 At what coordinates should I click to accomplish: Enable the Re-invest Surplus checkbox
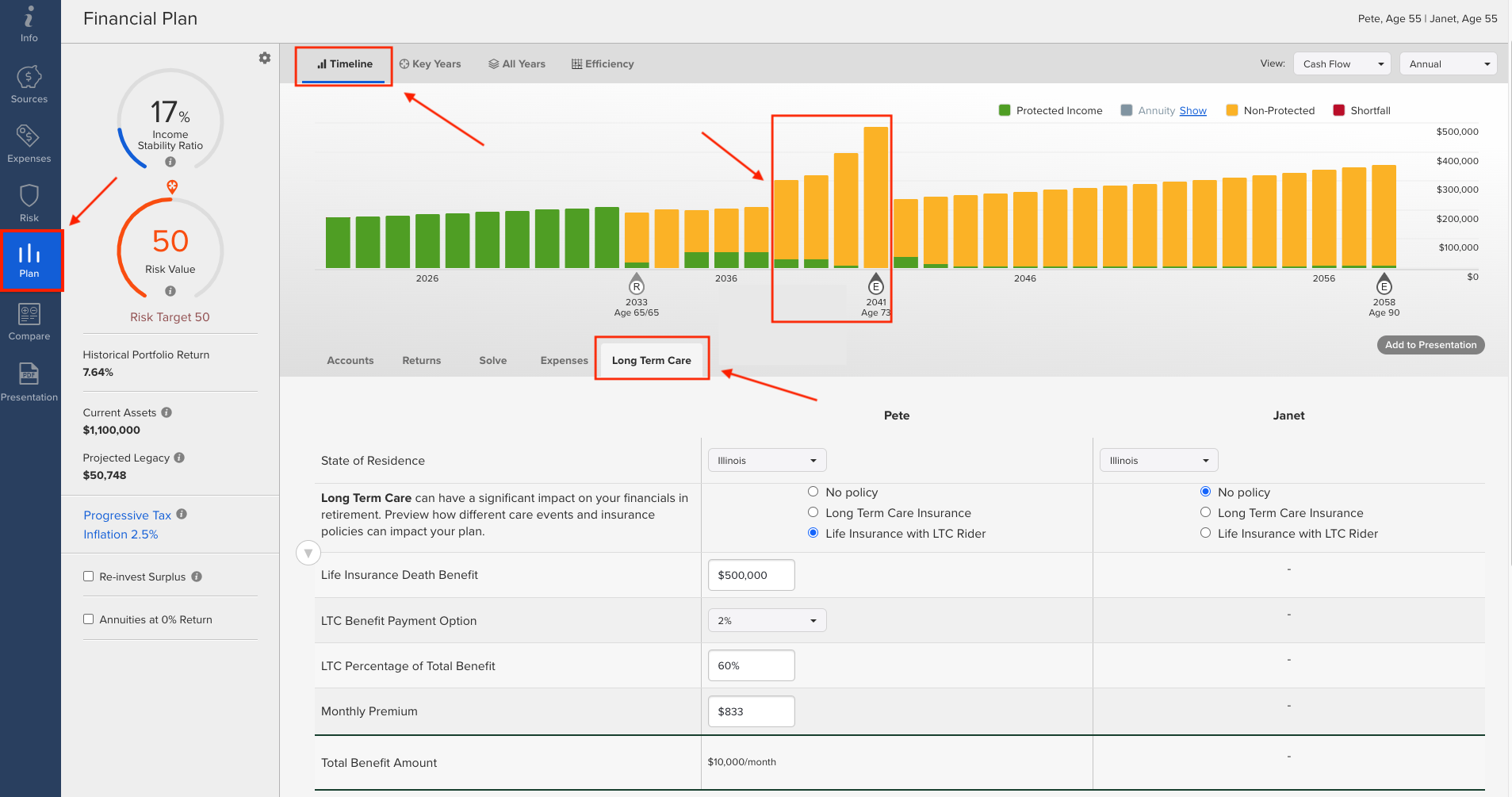tap(89, 577)
